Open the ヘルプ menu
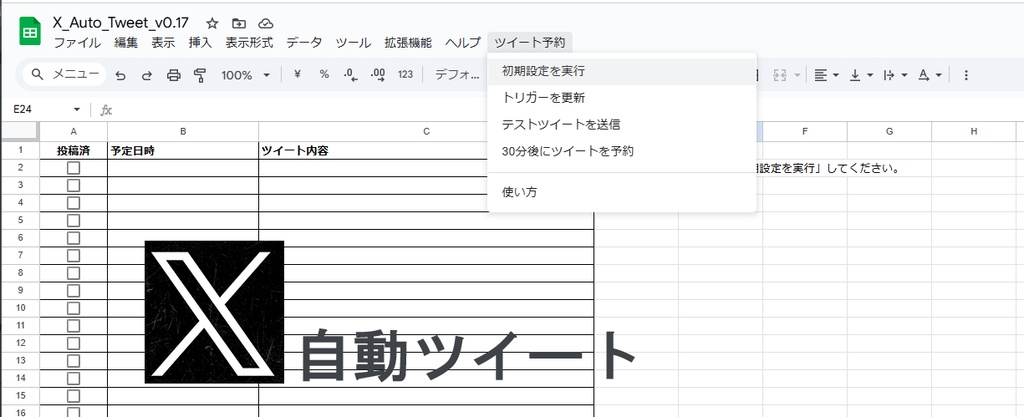1024x417 pixels. tap(463, 43)
